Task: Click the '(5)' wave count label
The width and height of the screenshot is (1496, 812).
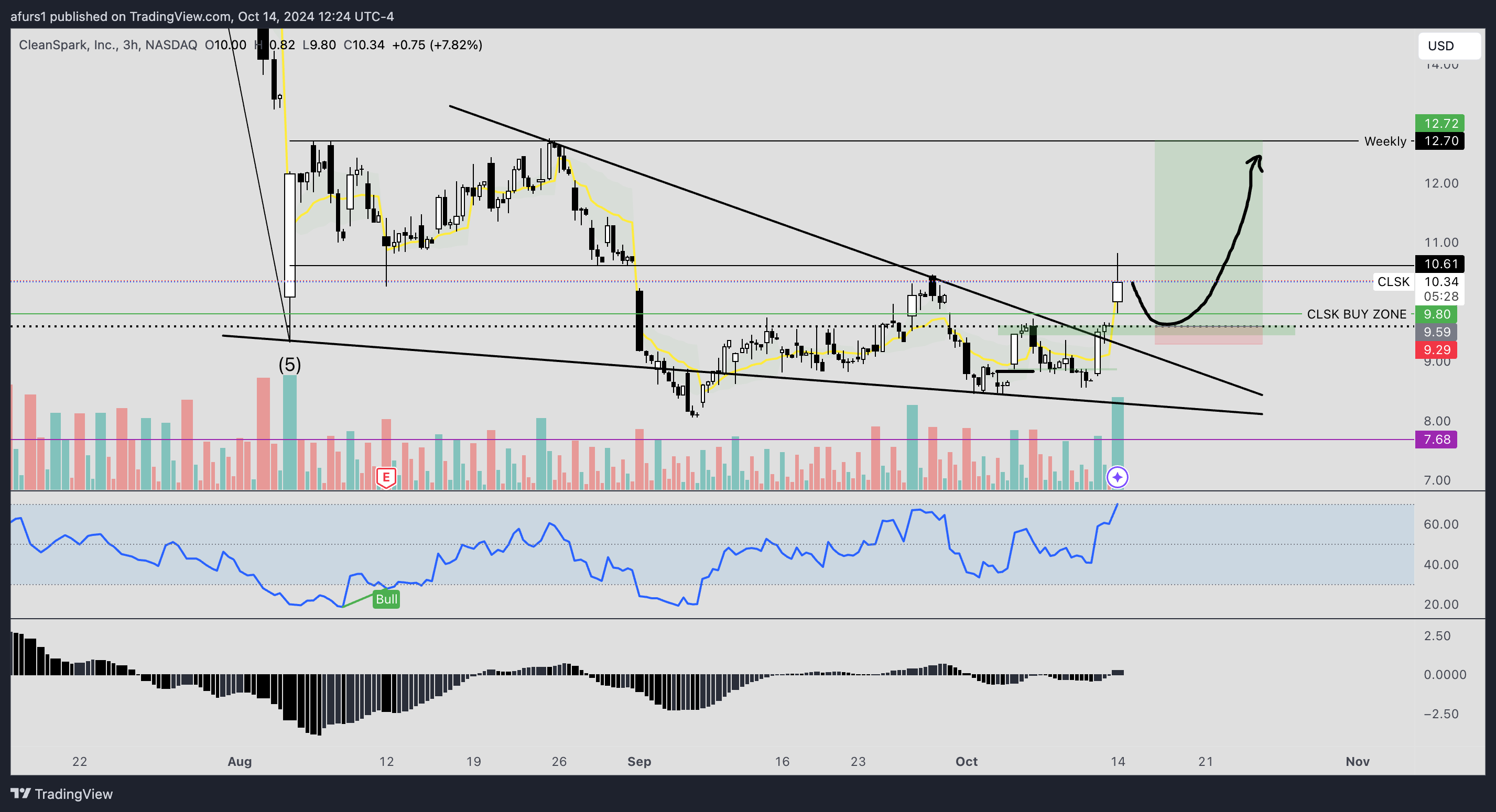Action: [x=290, y=365]
